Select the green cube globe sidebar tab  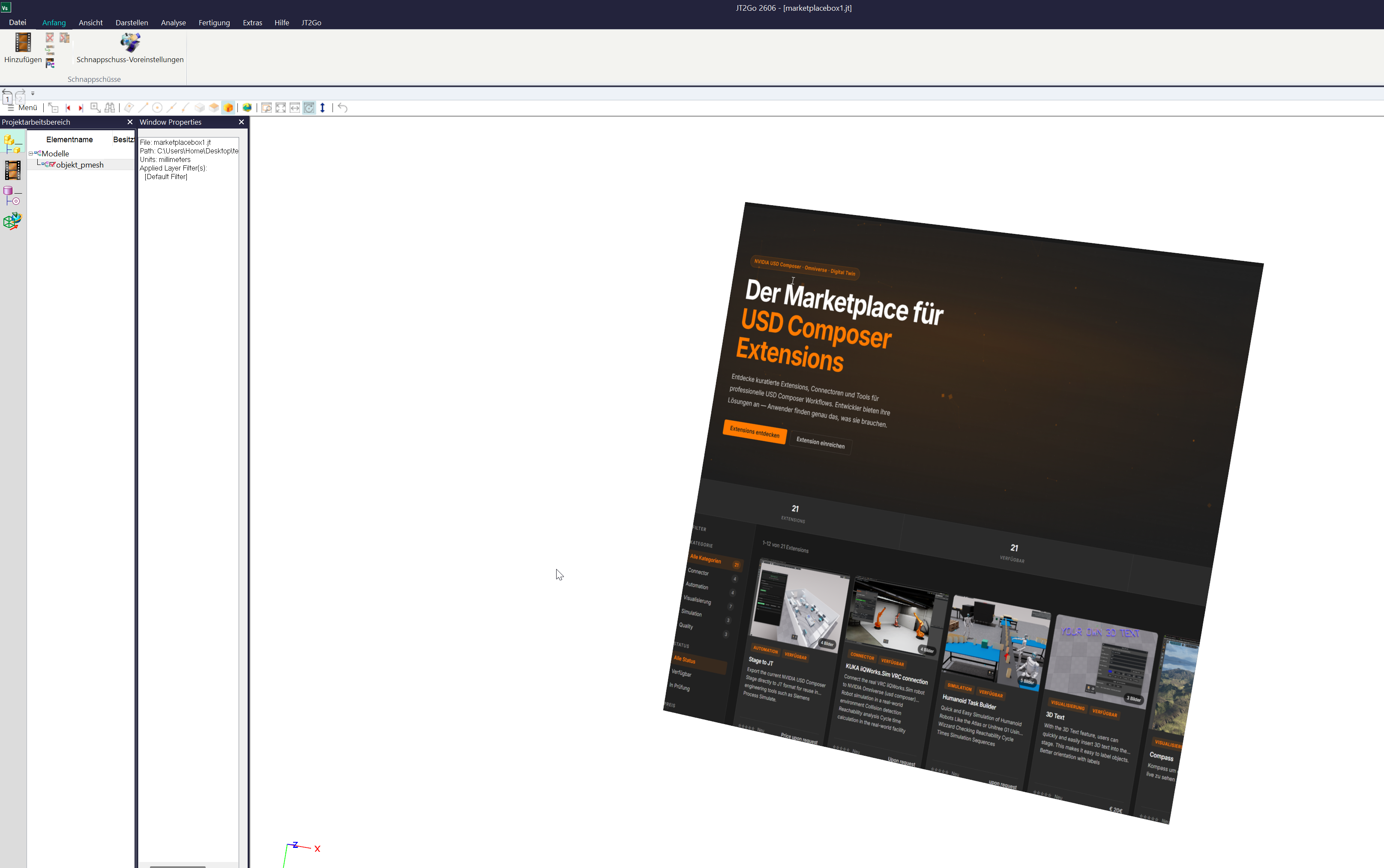click(x=12, y=221)
